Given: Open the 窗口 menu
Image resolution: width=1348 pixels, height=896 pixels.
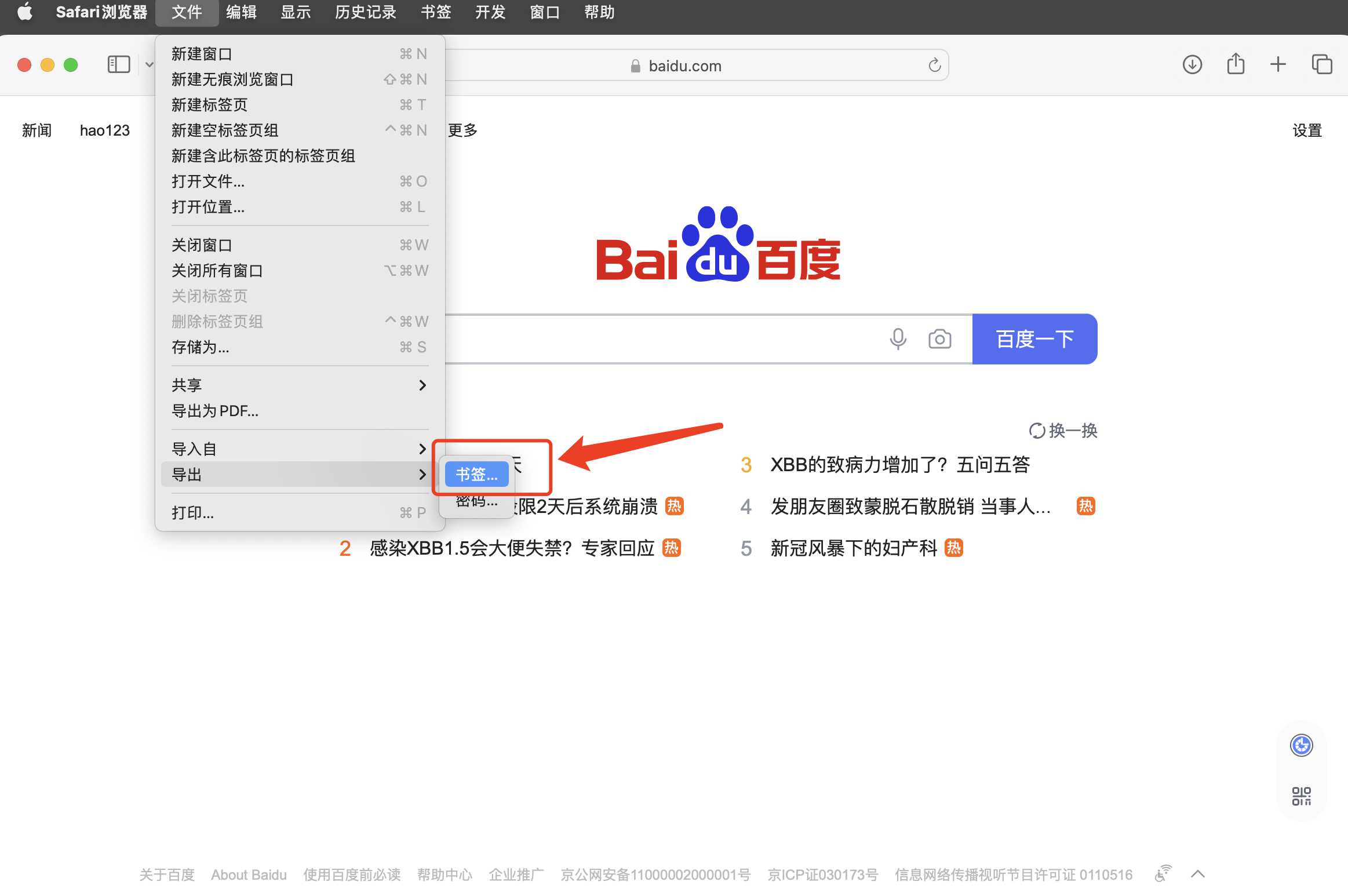Looking at the screenshot, I should coord(545,12).
